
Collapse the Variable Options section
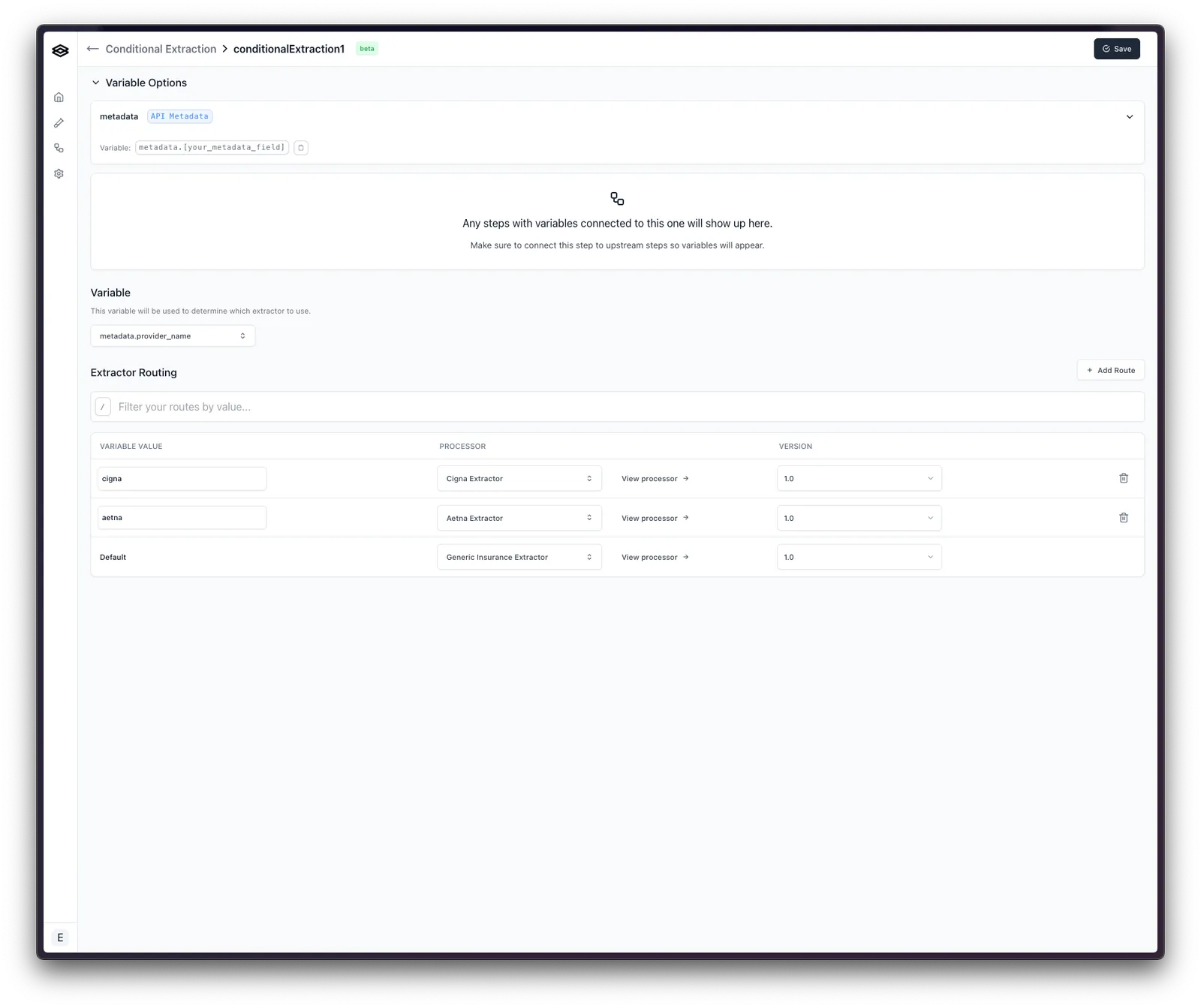click(x=95, y=83)
